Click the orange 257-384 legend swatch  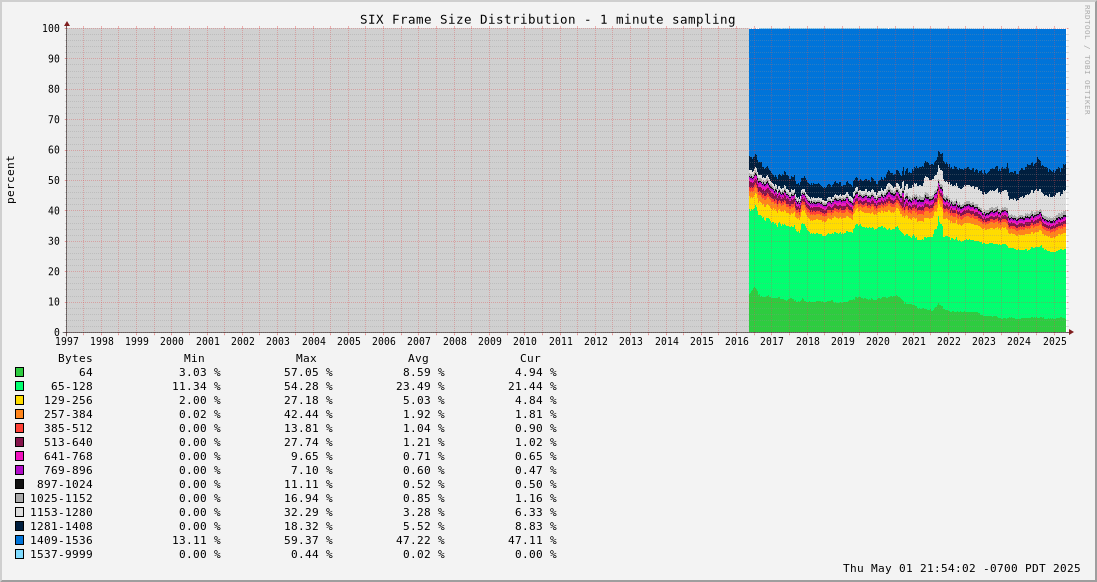point(20,414)
